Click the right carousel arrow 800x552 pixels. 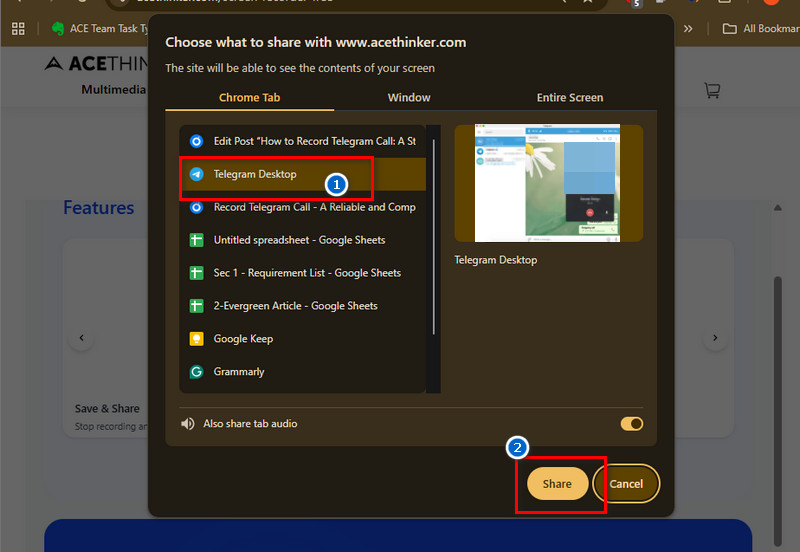pos(714,338)
